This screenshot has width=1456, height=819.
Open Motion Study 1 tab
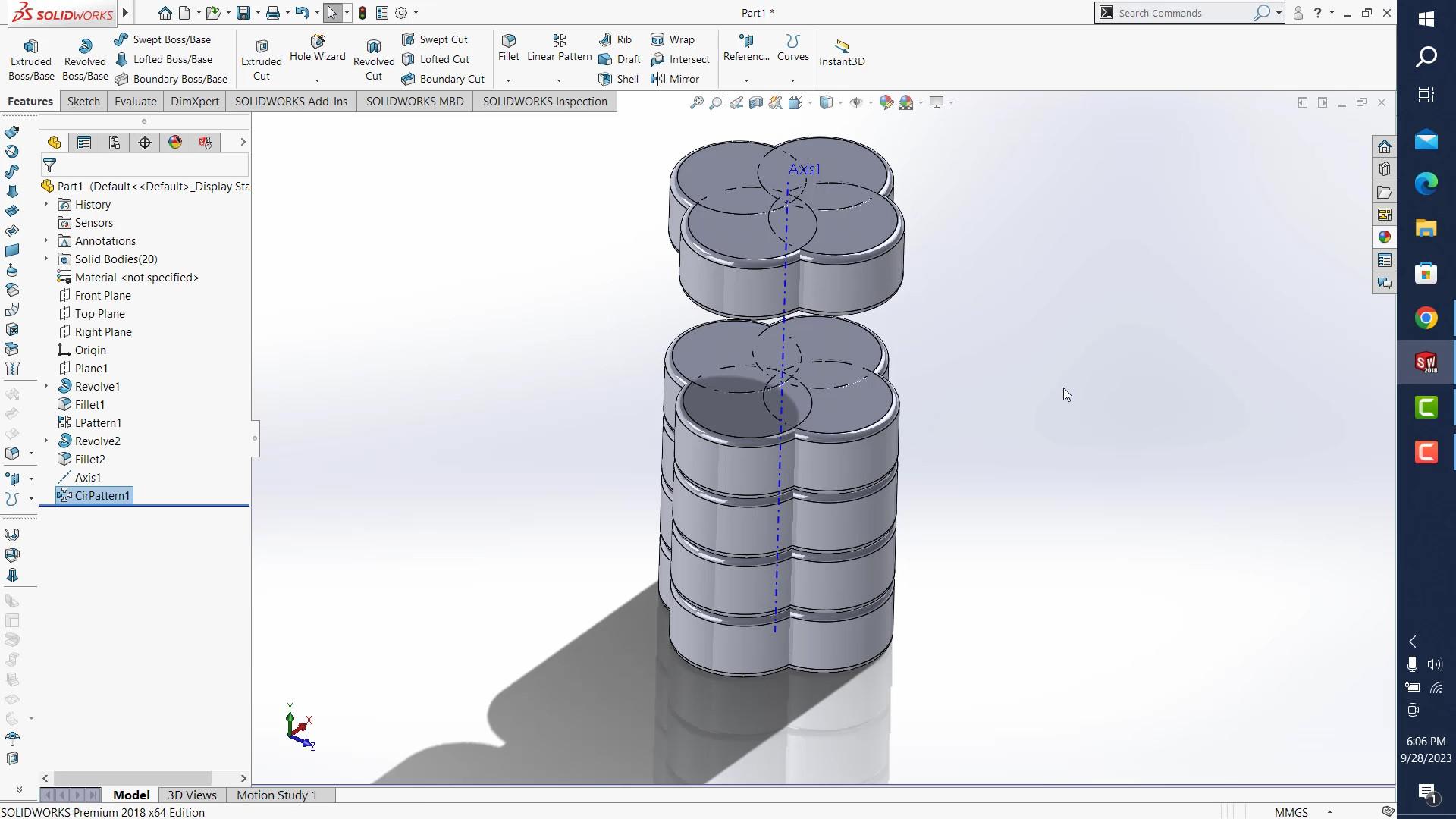point(277,795)
